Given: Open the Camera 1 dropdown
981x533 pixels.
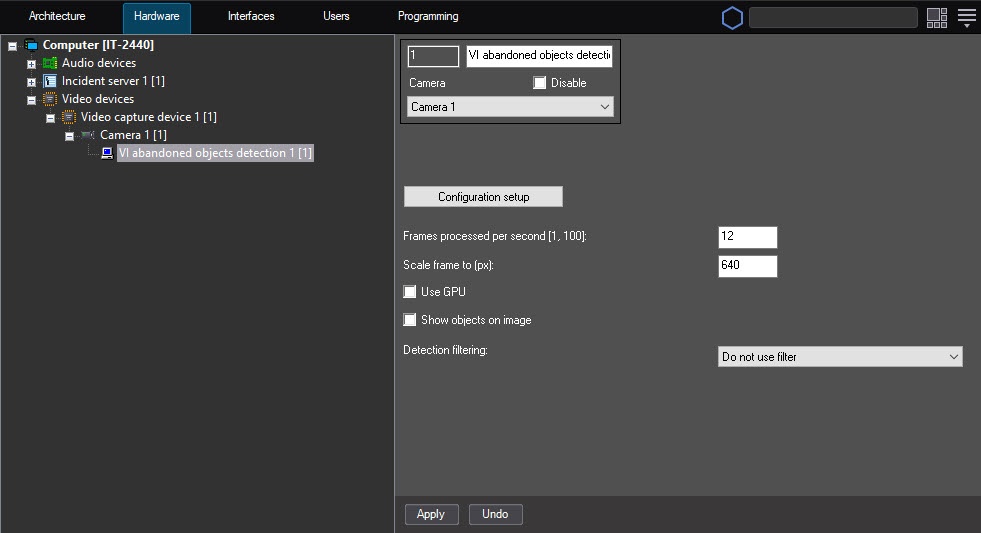Looking at the screenshot, I should (x=510, y=107).
